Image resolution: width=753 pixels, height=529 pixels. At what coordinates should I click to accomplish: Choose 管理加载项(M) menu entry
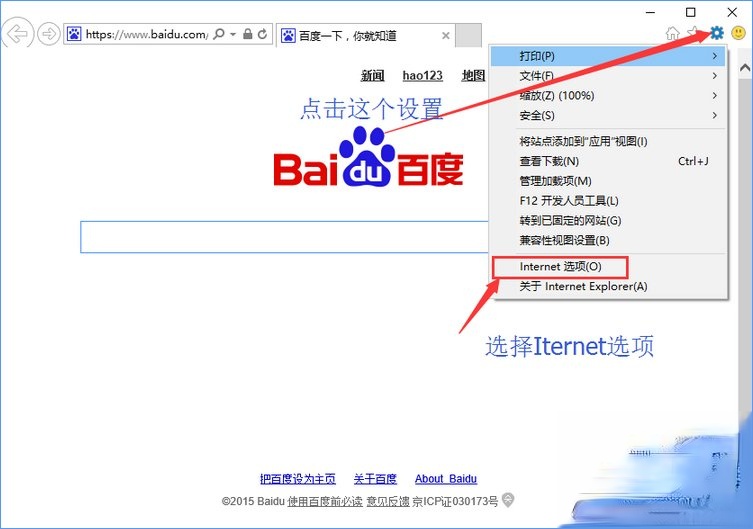pos(609,181)
